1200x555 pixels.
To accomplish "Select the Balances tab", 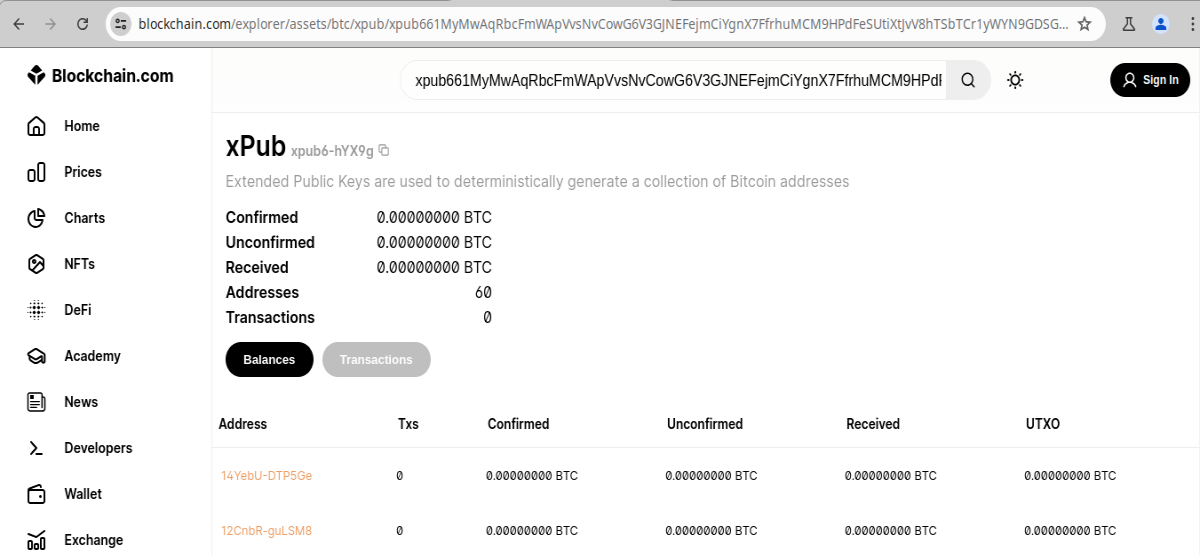I will click(x=269, y=360).
